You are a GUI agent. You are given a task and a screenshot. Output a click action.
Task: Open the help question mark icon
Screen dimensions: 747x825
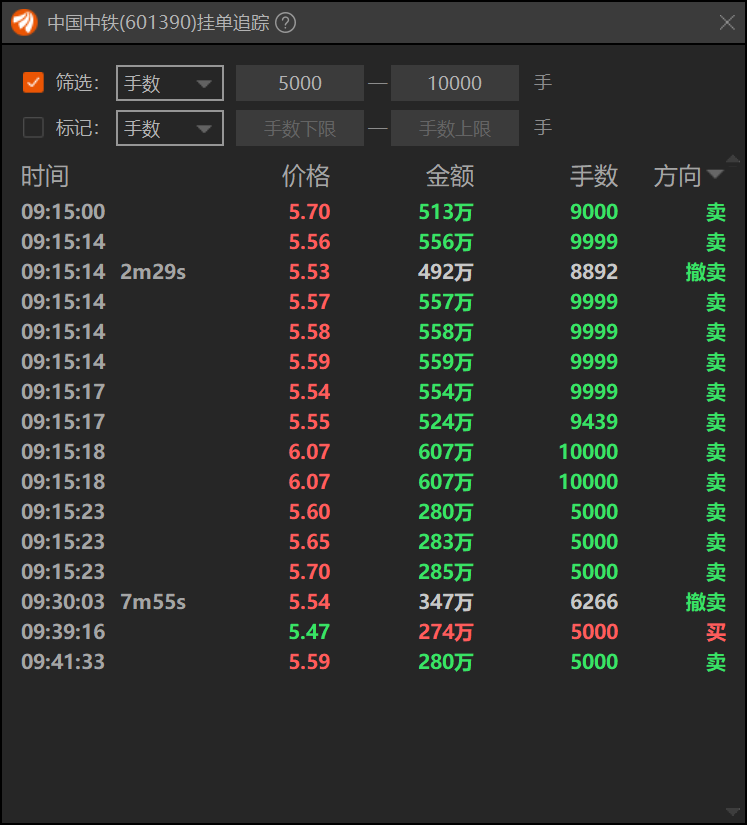coord(285,23)
